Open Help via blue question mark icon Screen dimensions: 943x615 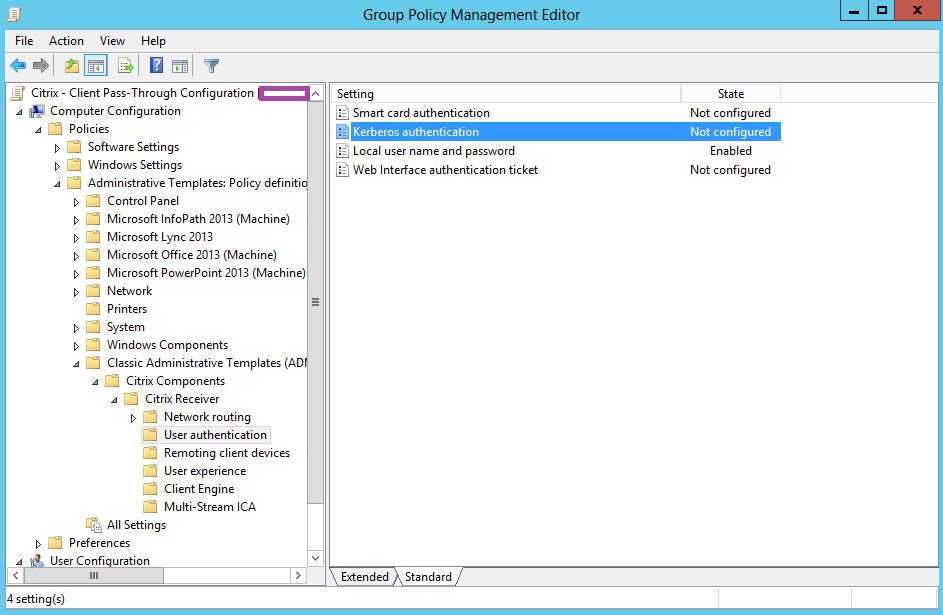pyautogui.click(x=156, y=65)
